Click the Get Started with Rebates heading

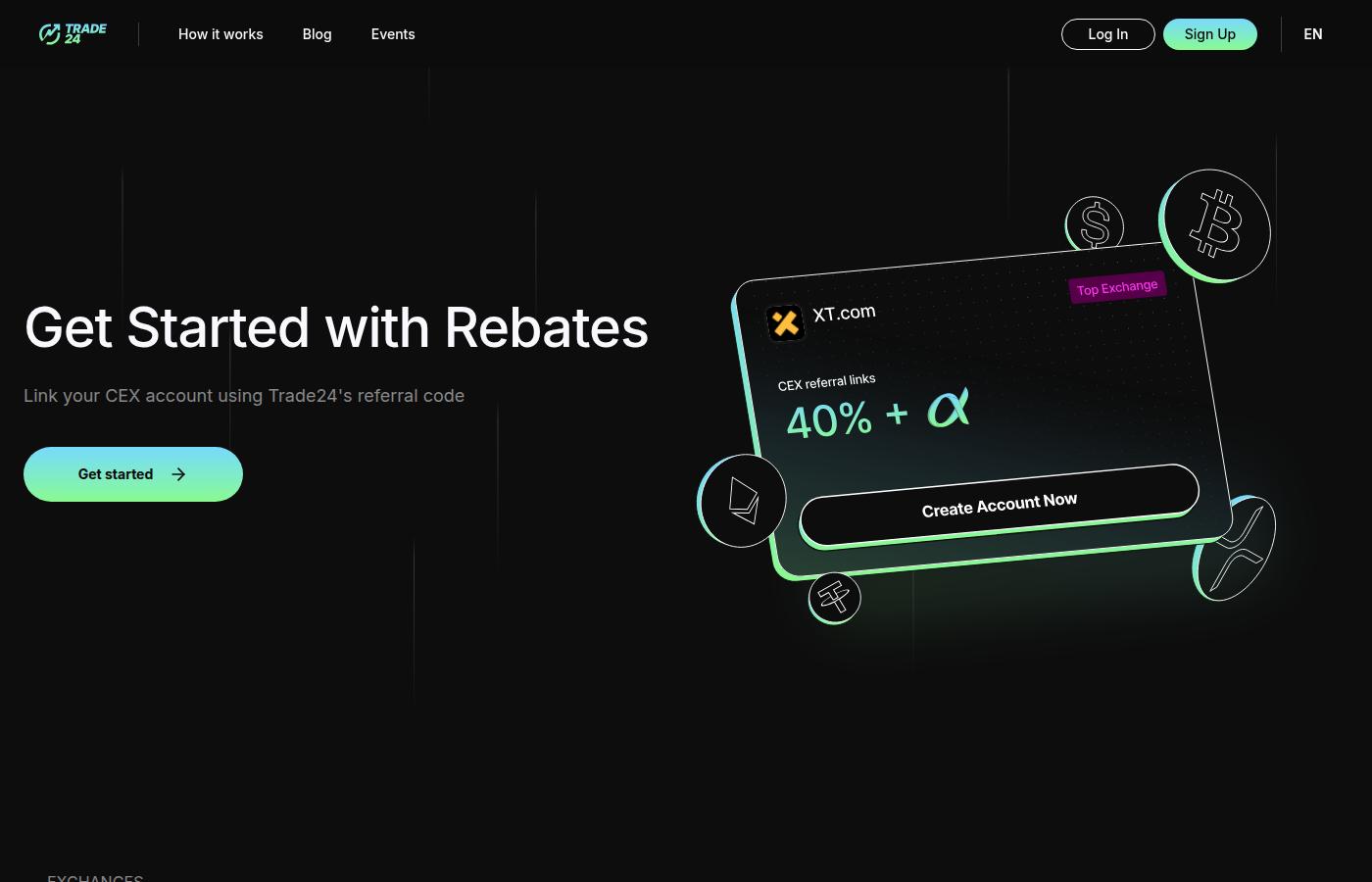click(336, 327)
